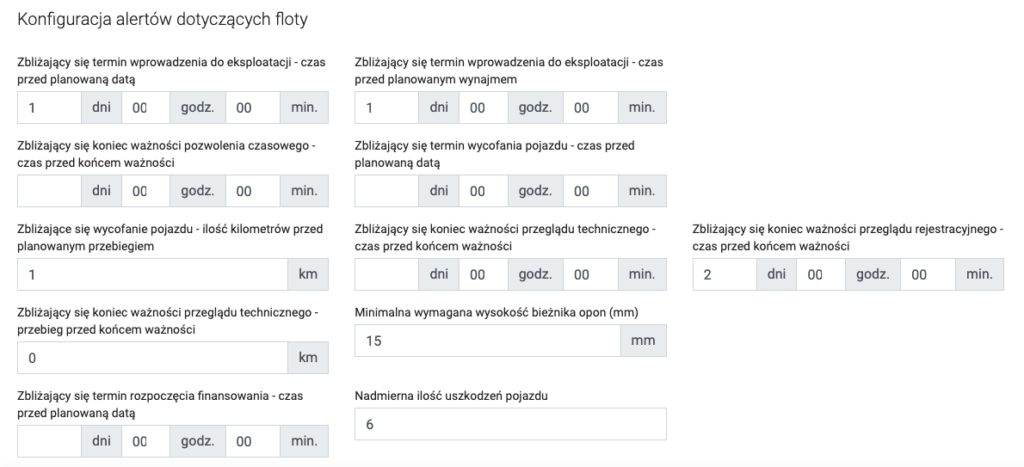Click days field for commissioning before planned rental
This screenshot has height=467, width=1024.
pyautogui.click(x=386, y=107)
